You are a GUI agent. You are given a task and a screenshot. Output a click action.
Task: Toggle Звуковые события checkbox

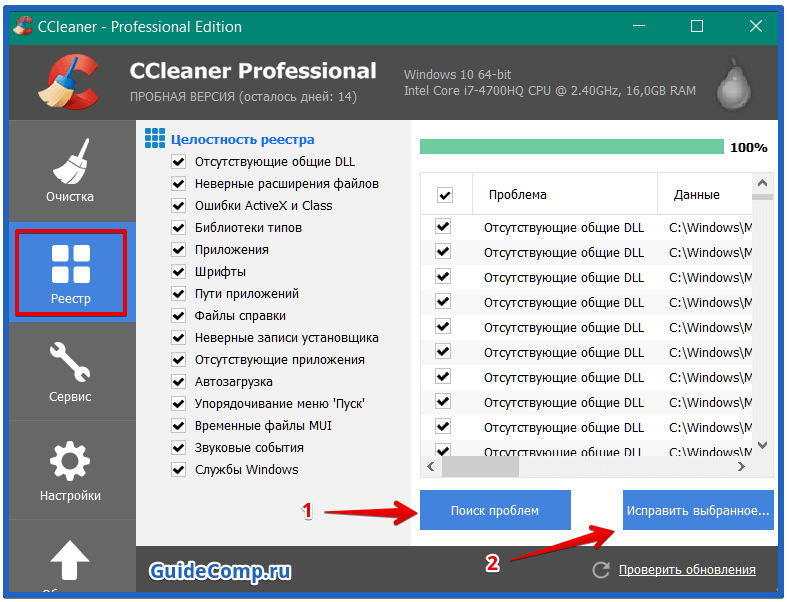tap(178, 447)
